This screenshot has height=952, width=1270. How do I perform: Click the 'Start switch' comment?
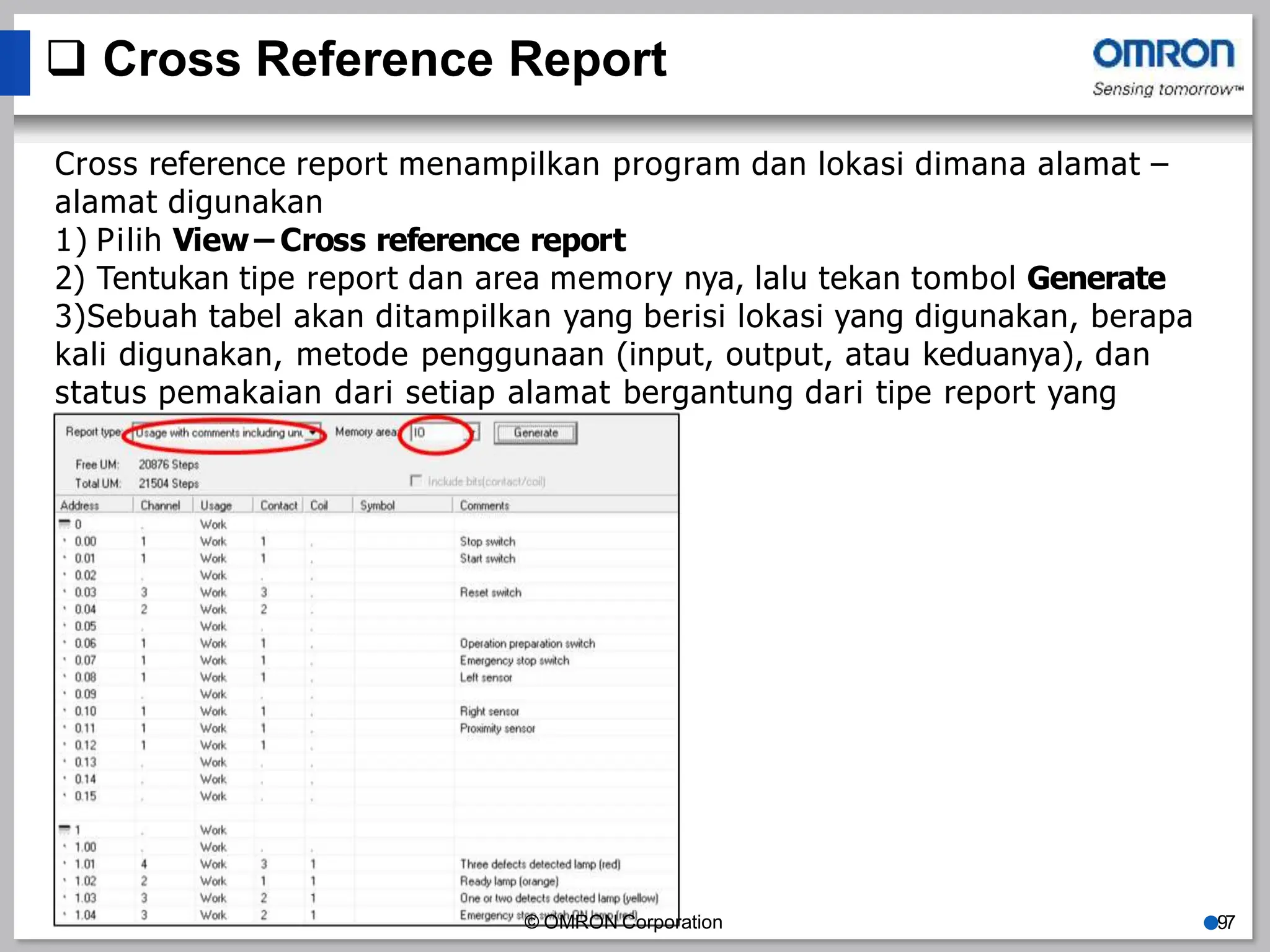[487, 558]
